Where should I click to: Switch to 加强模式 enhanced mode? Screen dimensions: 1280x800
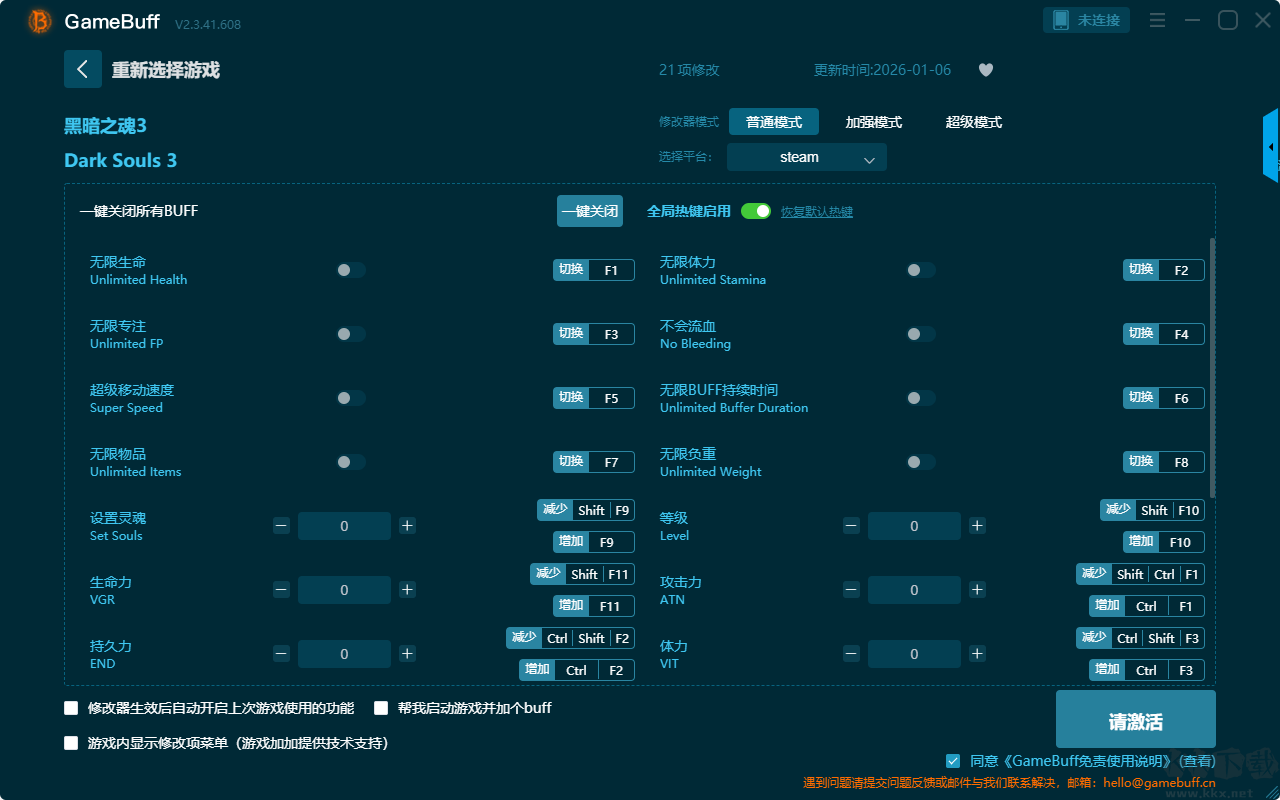point(874,122)
